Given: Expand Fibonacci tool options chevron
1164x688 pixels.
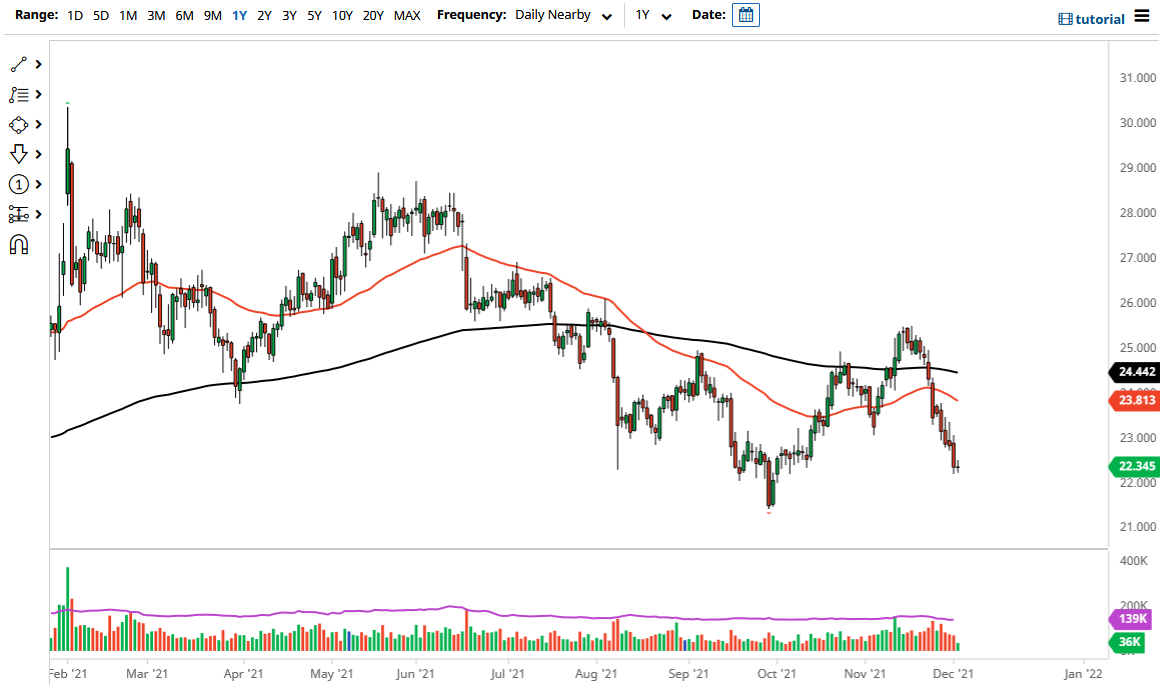Looking at the screenshot, I should [x=39, y=95].
